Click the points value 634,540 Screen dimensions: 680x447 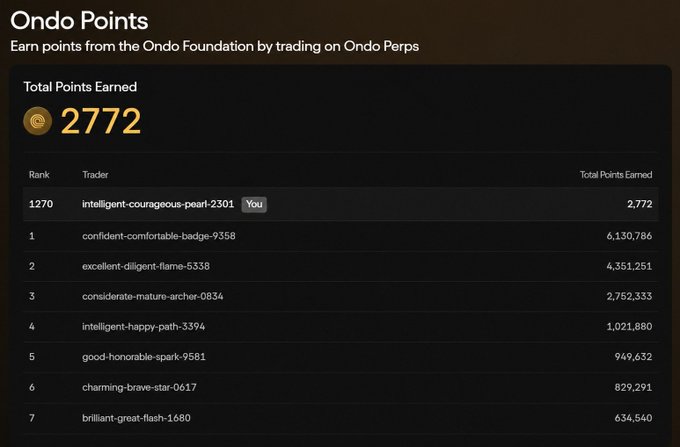tap(633, 418)
